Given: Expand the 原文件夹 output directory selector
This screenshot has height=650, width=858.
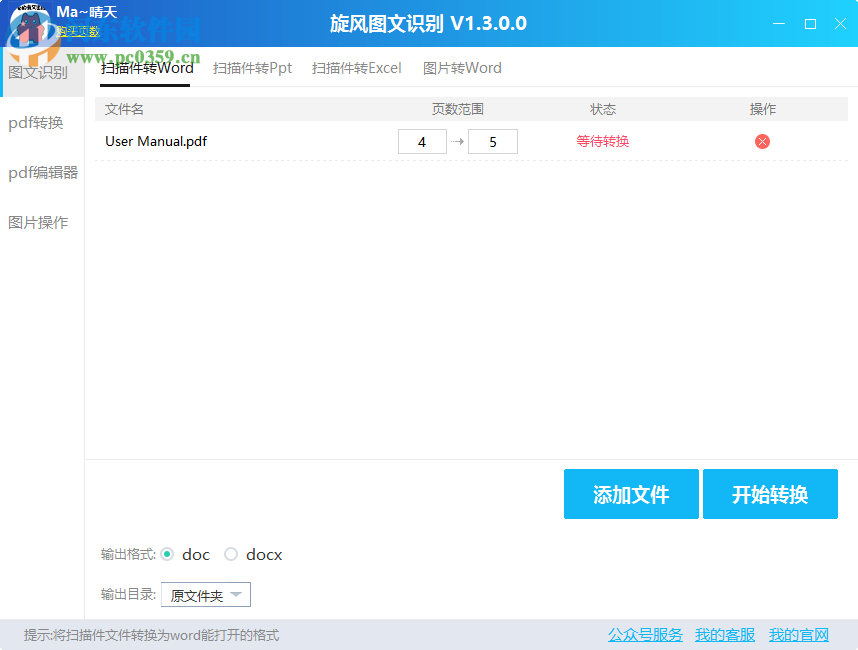Looking at the screenshot, I should 236,594.
